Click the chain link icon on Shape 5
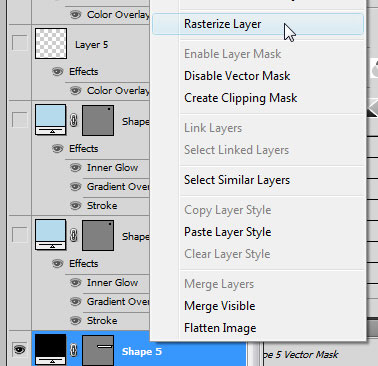 tap(74, 350)
